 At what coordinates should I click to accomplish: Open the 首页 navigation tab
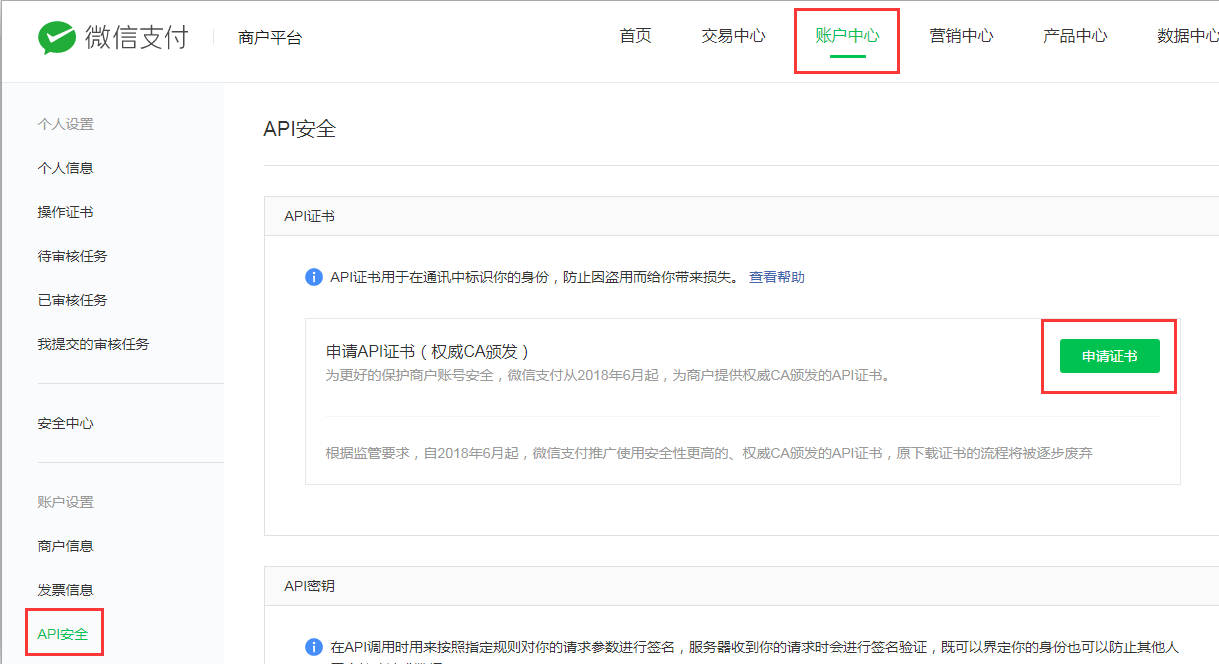(x=635, y=36)
